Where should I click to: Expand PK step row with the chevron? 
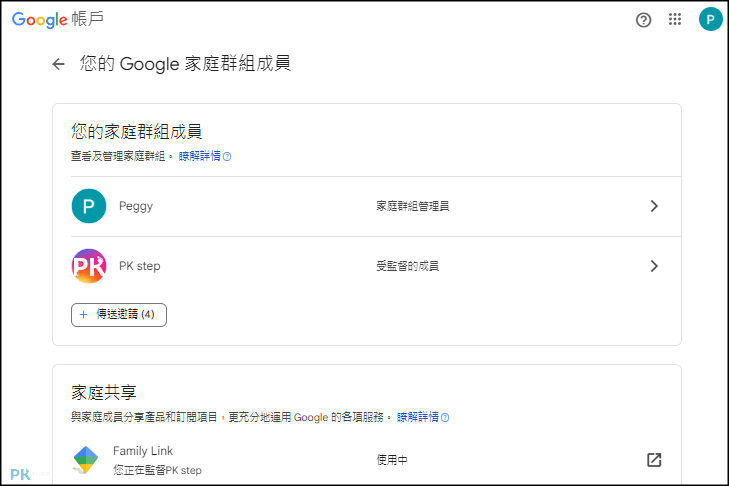tap(654, 266)
